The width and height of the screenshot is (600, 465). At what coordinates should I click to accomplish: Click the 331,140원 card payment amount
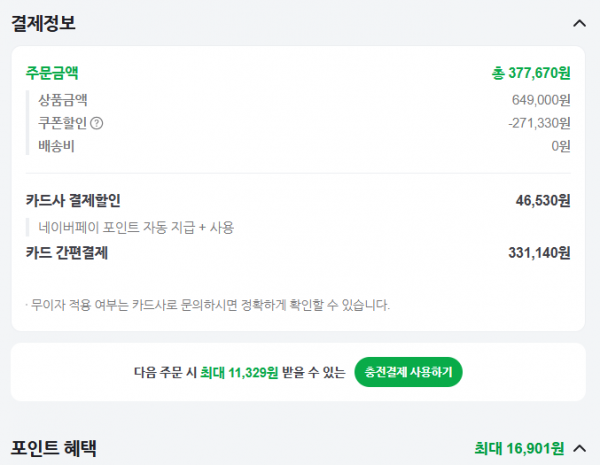click(x=539, y=253)
